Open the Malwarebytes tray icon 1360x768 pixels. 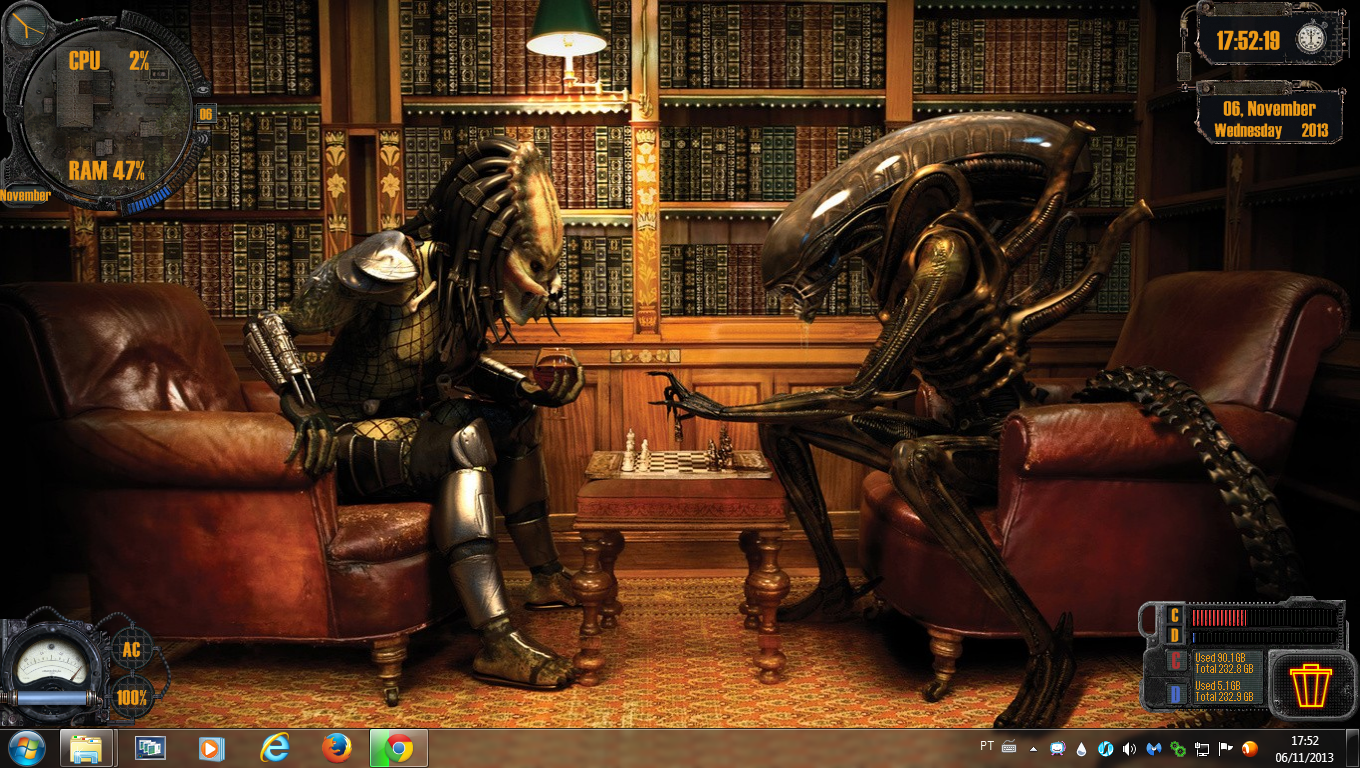click(x=1154, y=748)
